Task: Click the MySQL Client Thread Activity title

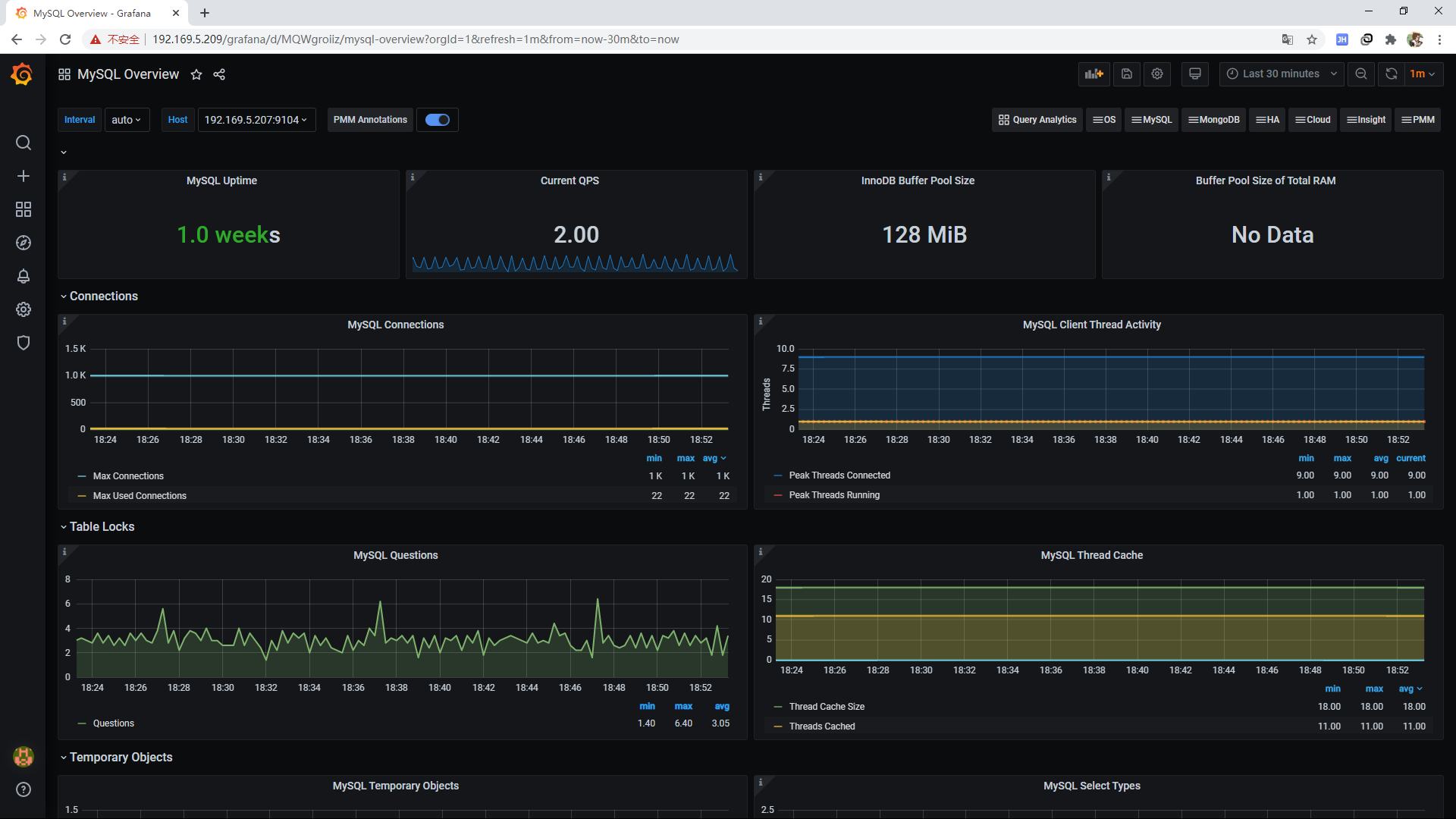Action: point(1091,325)
